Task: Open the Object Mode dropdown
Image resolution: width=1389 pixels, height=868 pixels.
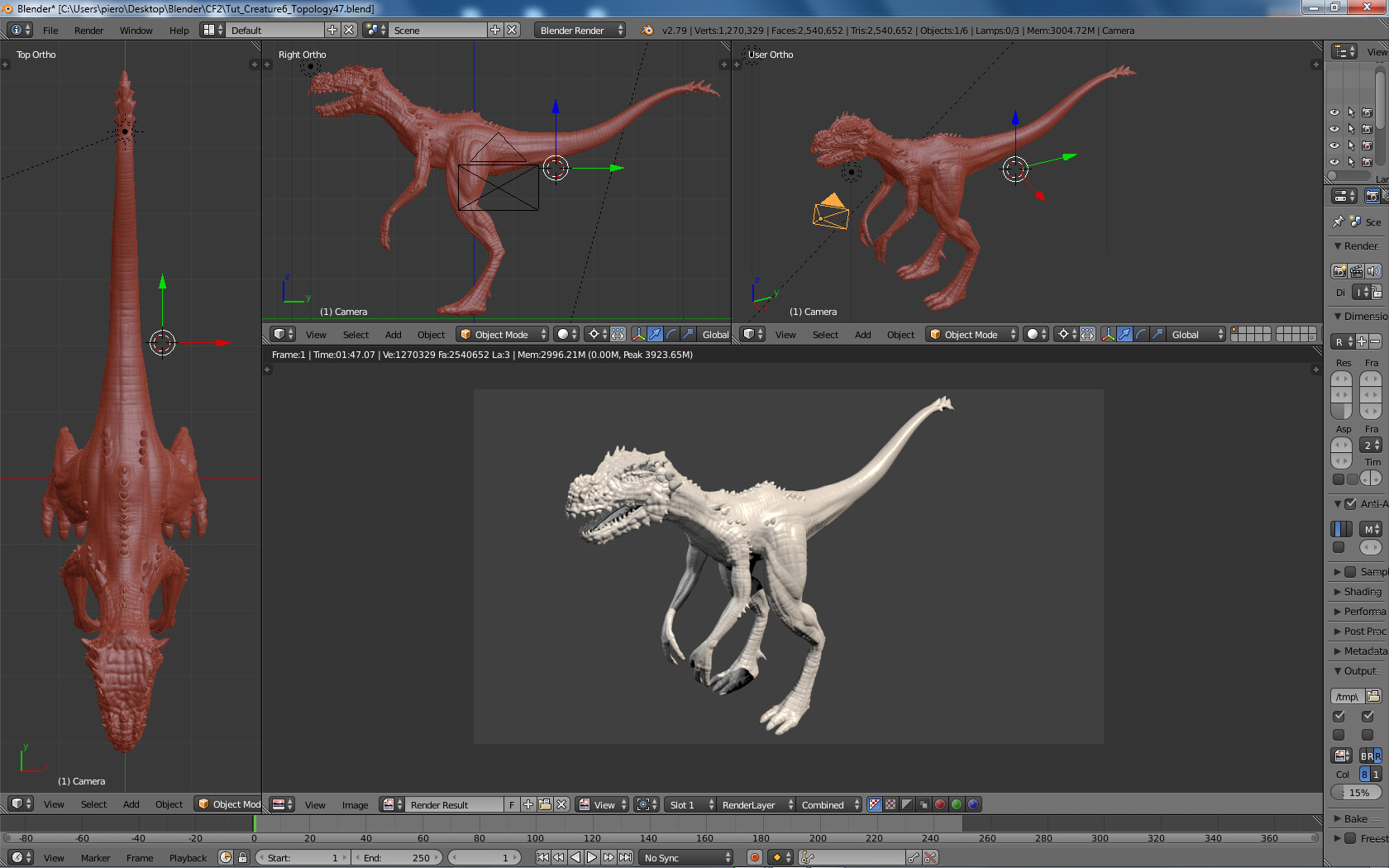Action: click(502, 334)
